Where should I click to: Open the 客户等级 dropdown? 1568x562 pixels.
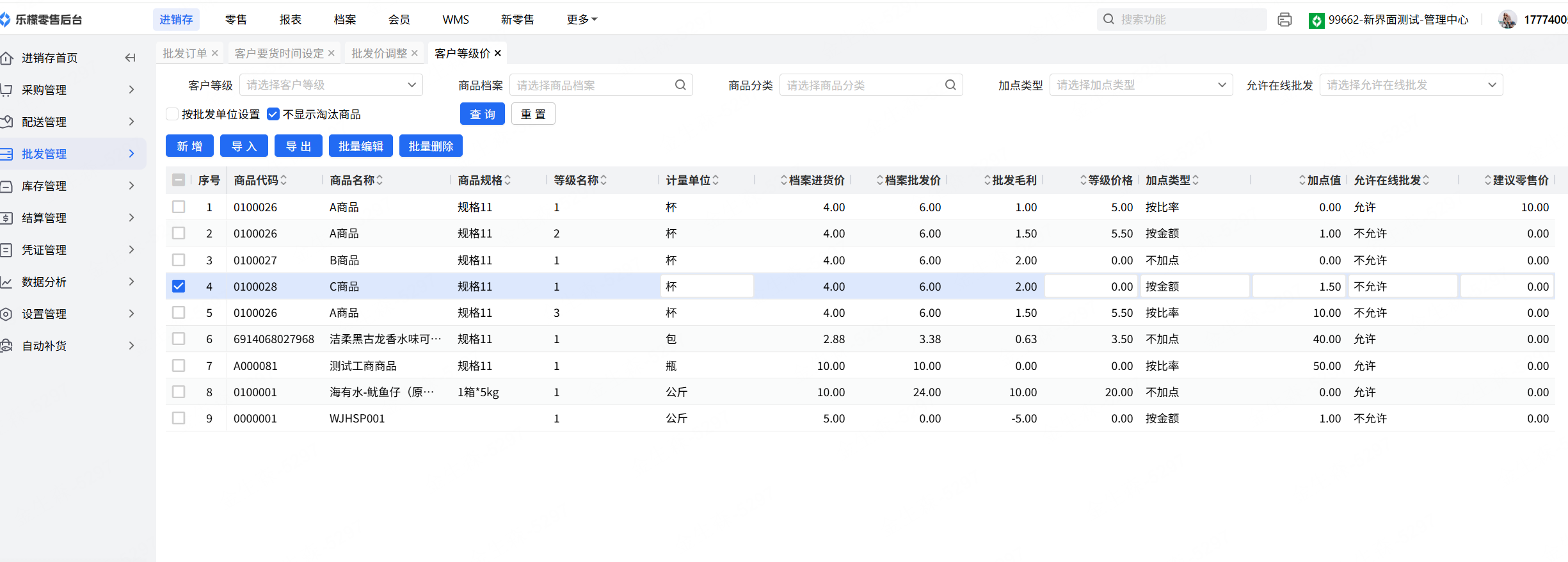[331, 85]
